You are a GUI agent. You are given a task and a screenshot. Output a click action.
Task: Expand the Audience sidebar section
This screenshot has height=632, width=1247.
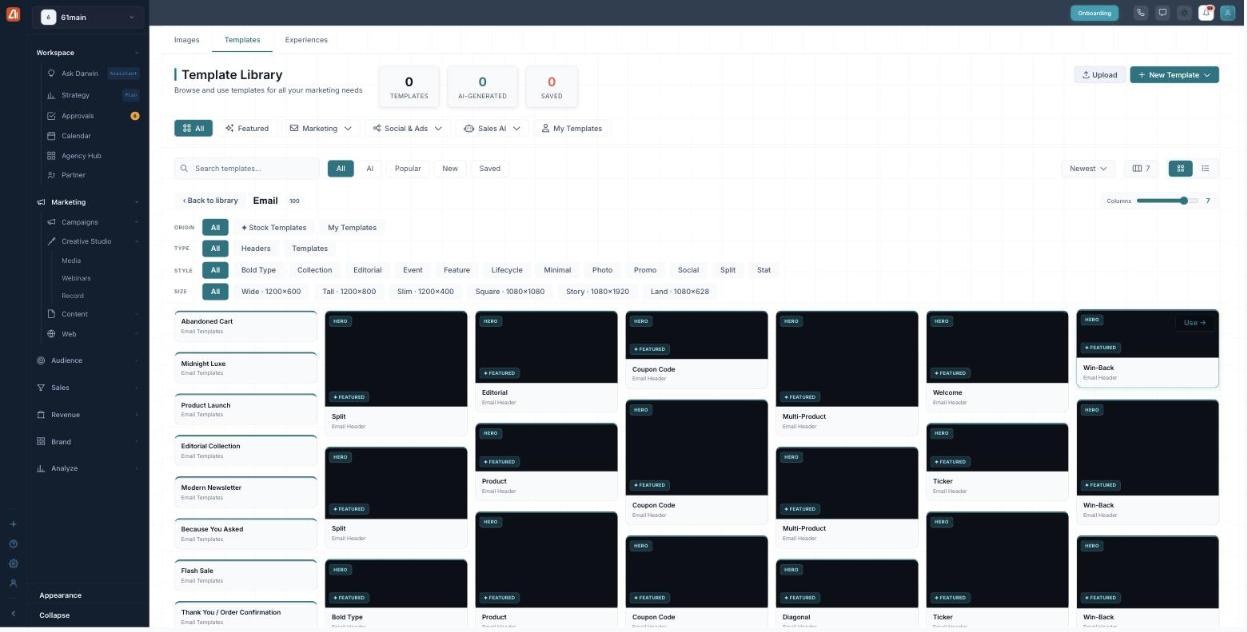(88, 360)
